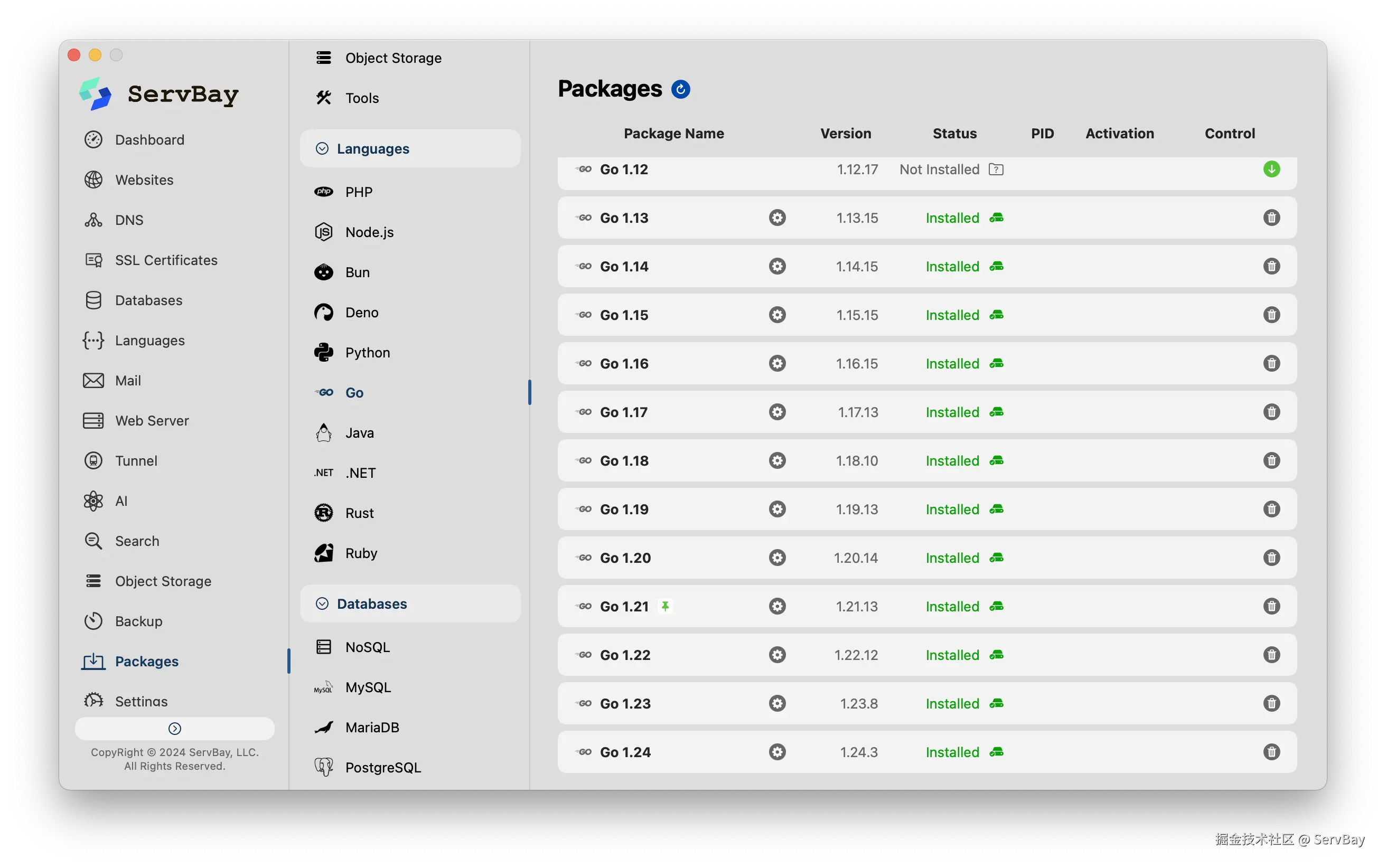Open the Dashboard sidebar item
The height and width of the screenshot is (868, 1386).
click(149, 140)
